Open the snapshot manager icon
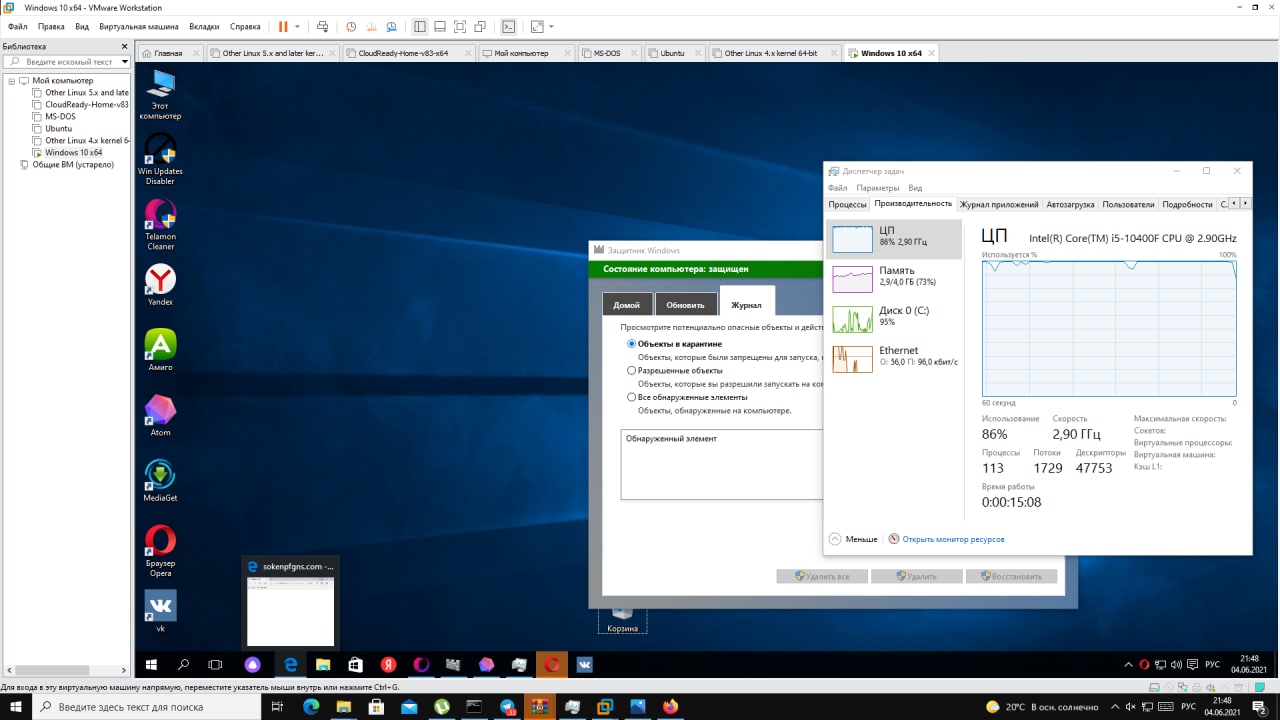1280x720 pixels. point(391,26)
